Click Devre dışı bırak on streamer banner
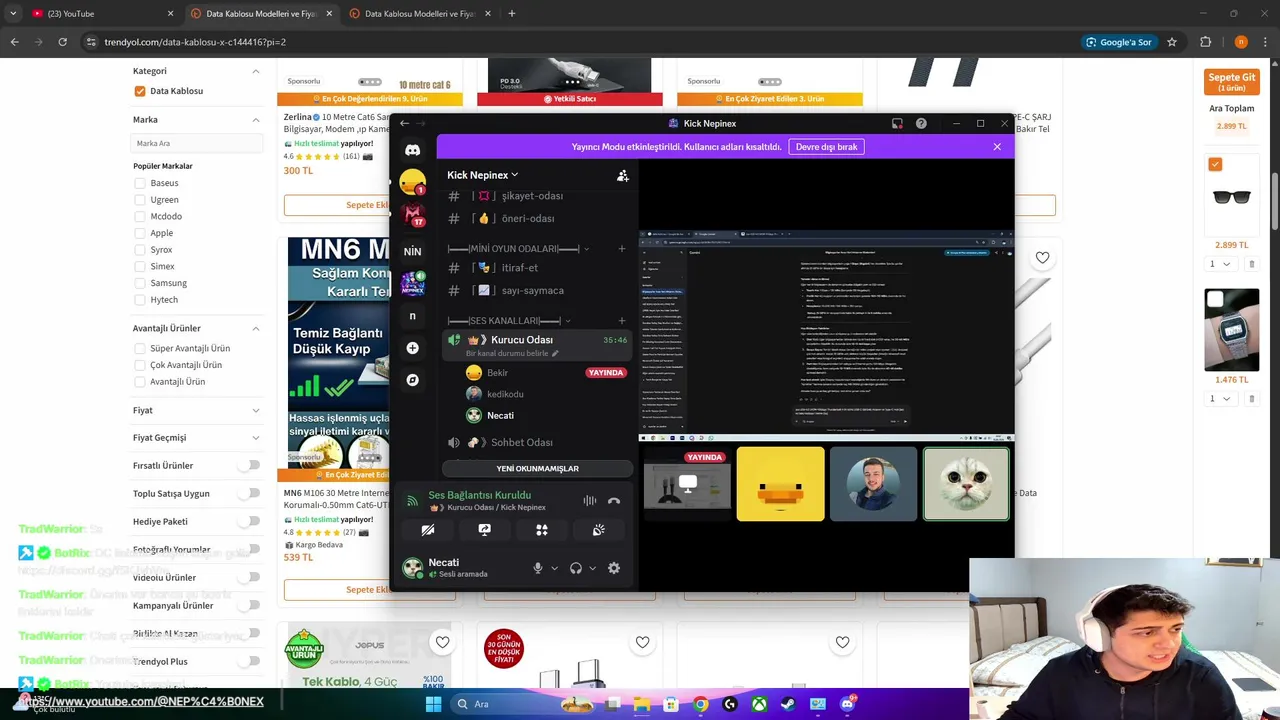 pyautogui.click(x=826, y=147)
